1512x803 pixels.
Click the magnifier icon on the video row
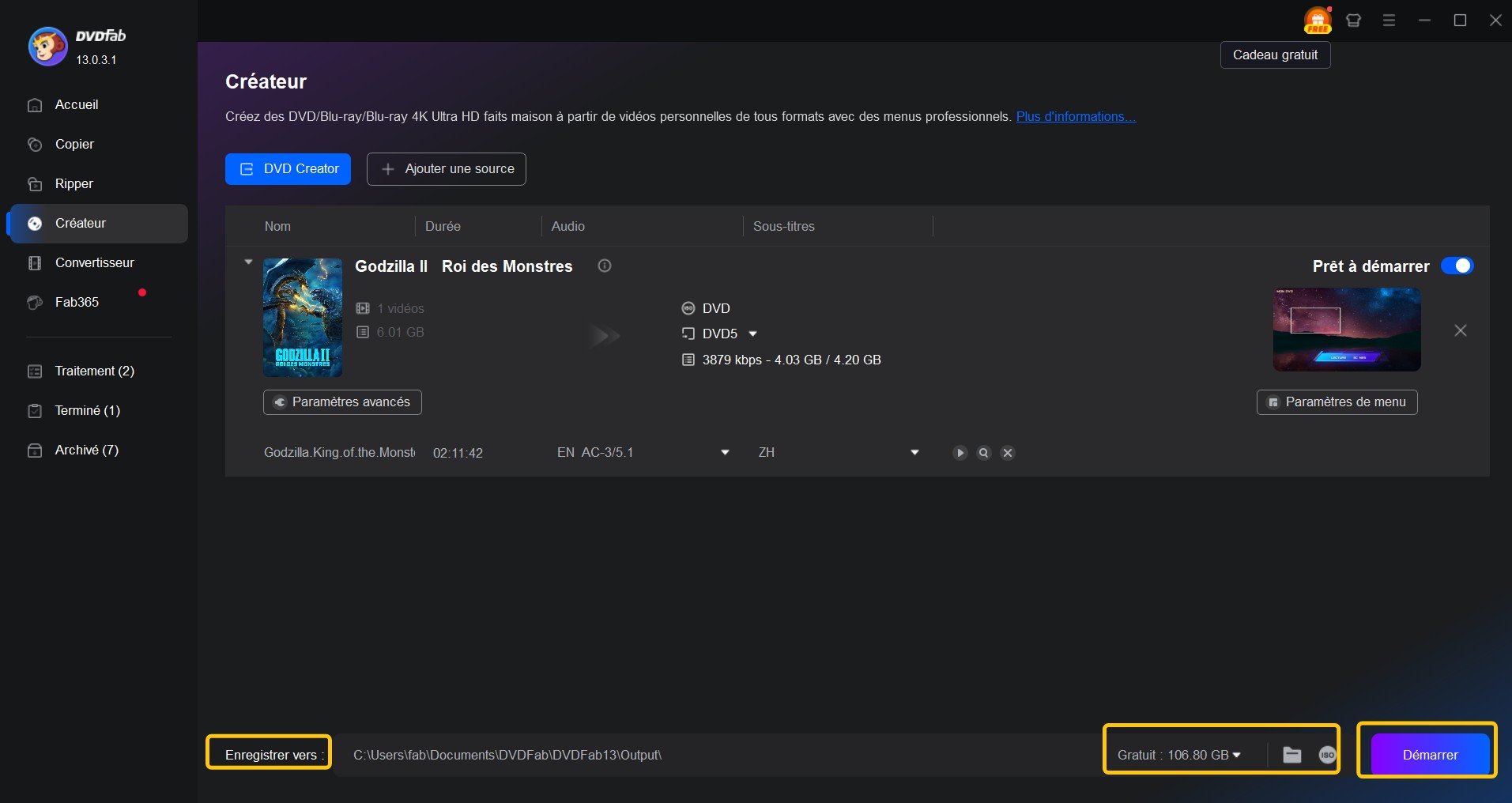pos(983,453)
